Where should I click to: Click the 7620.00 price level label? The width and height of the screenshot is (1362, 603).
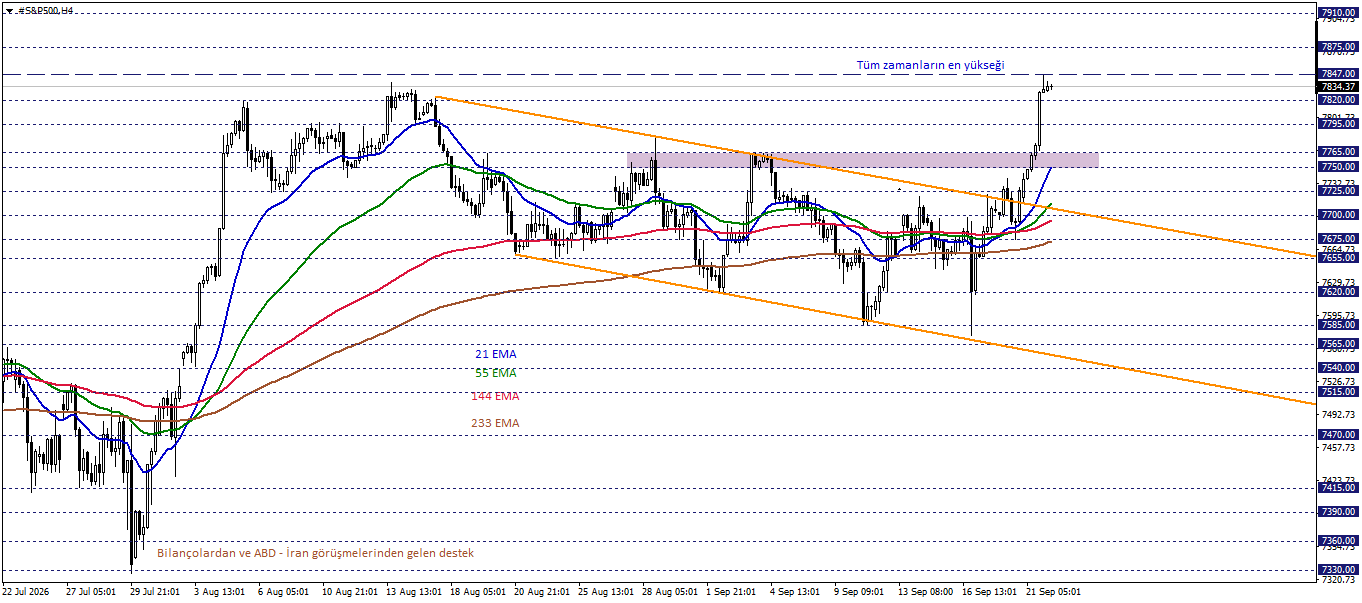[1338, 292]
